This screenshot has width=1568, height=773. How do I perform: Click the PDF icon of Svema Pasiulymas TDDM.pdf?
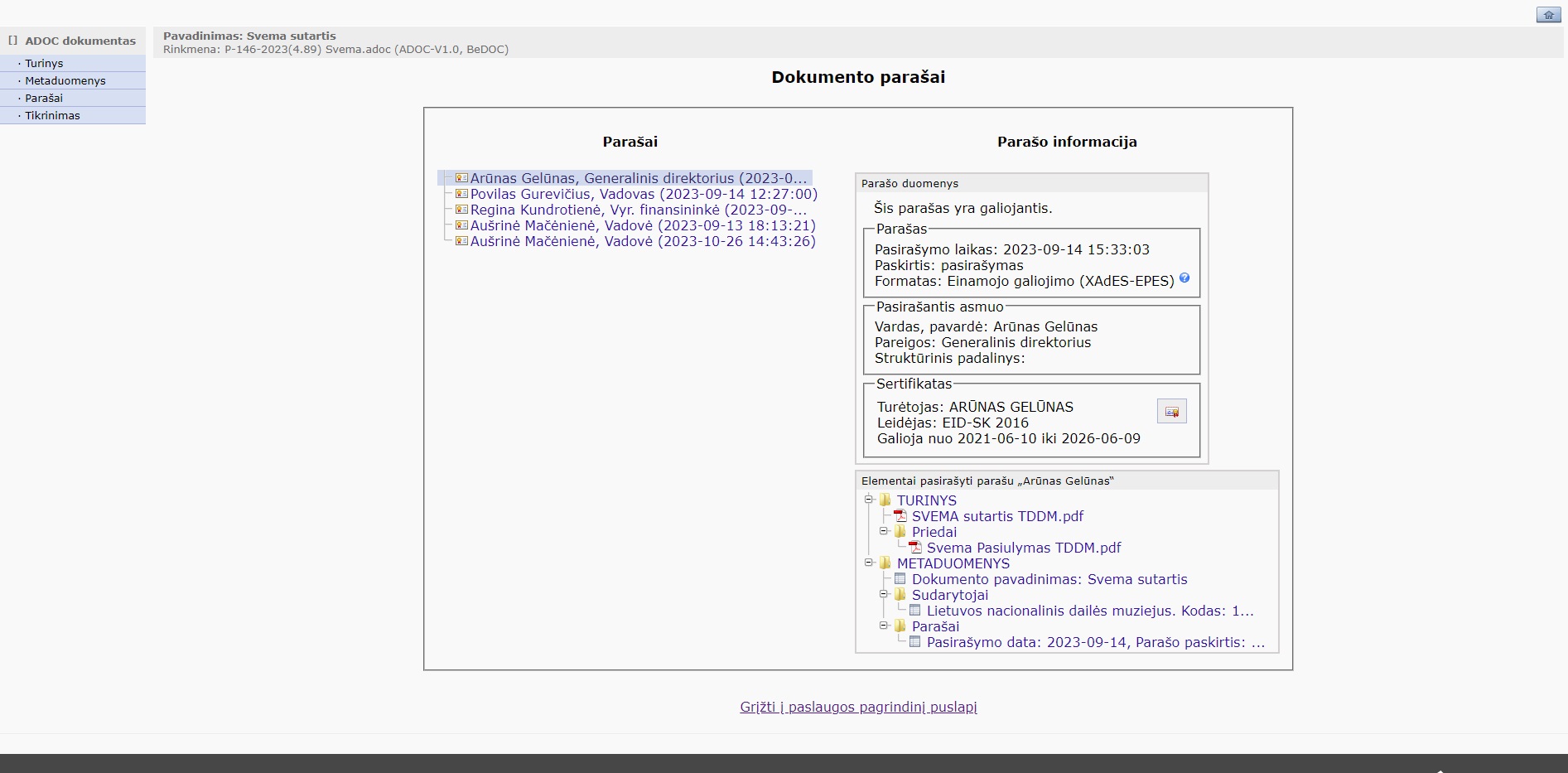(915, 548)
